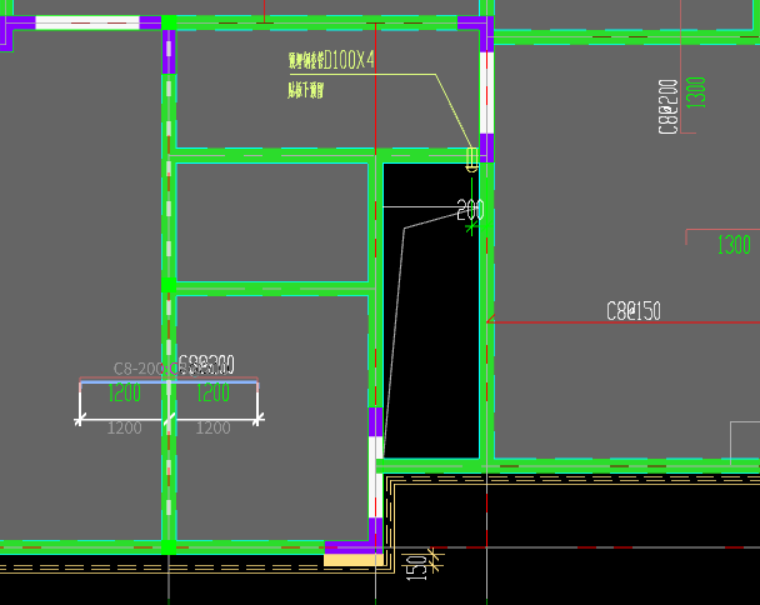760x605 pixels.
Task: Select the C8@150 rebar label
Action: (x=633, y=311)
